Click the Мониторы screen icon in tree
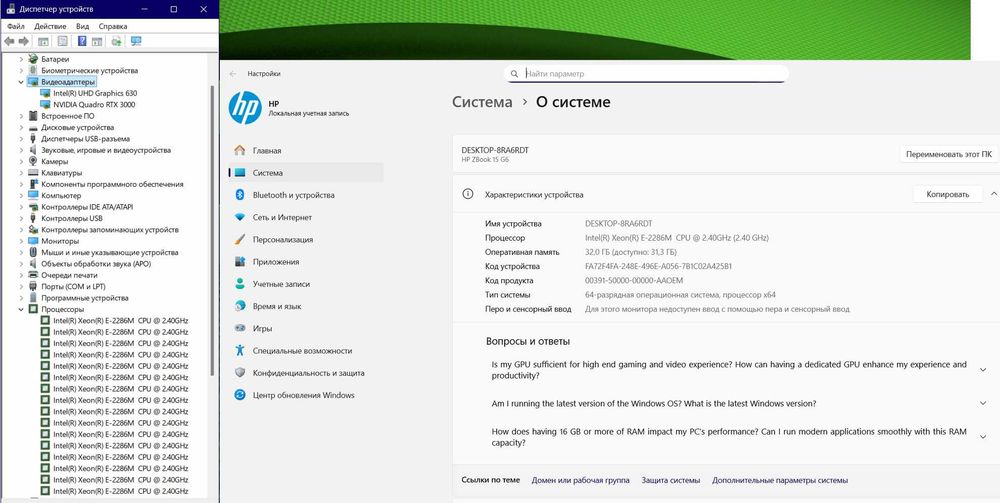The width and height of the screenshot is (1000, 503). coord(33,241)
